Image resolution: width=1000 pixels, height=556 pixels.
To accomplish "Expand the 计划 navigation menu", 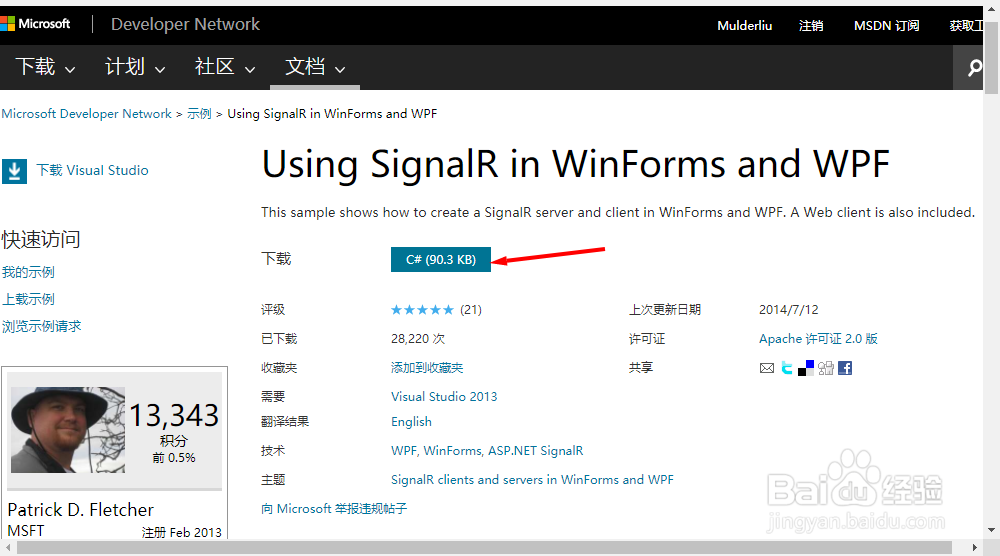I will click(x=135, y=67).
